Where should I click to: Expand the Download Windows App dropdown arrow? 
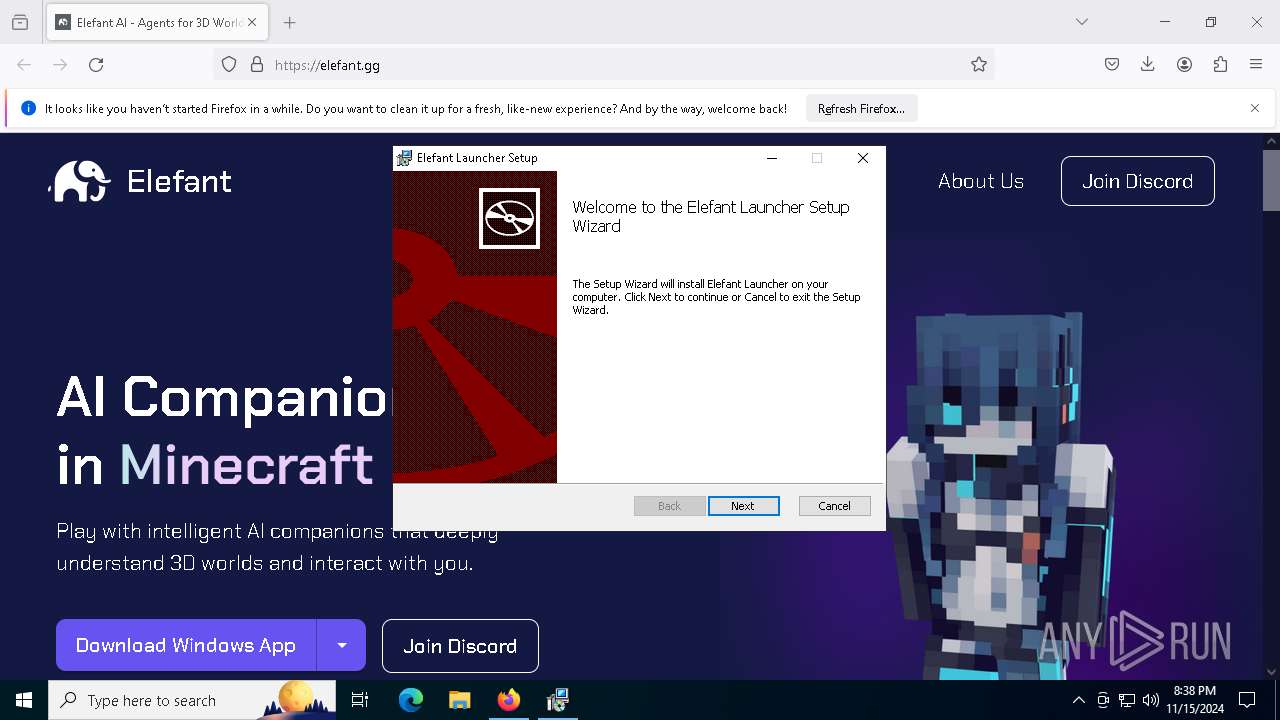point(342,645)
